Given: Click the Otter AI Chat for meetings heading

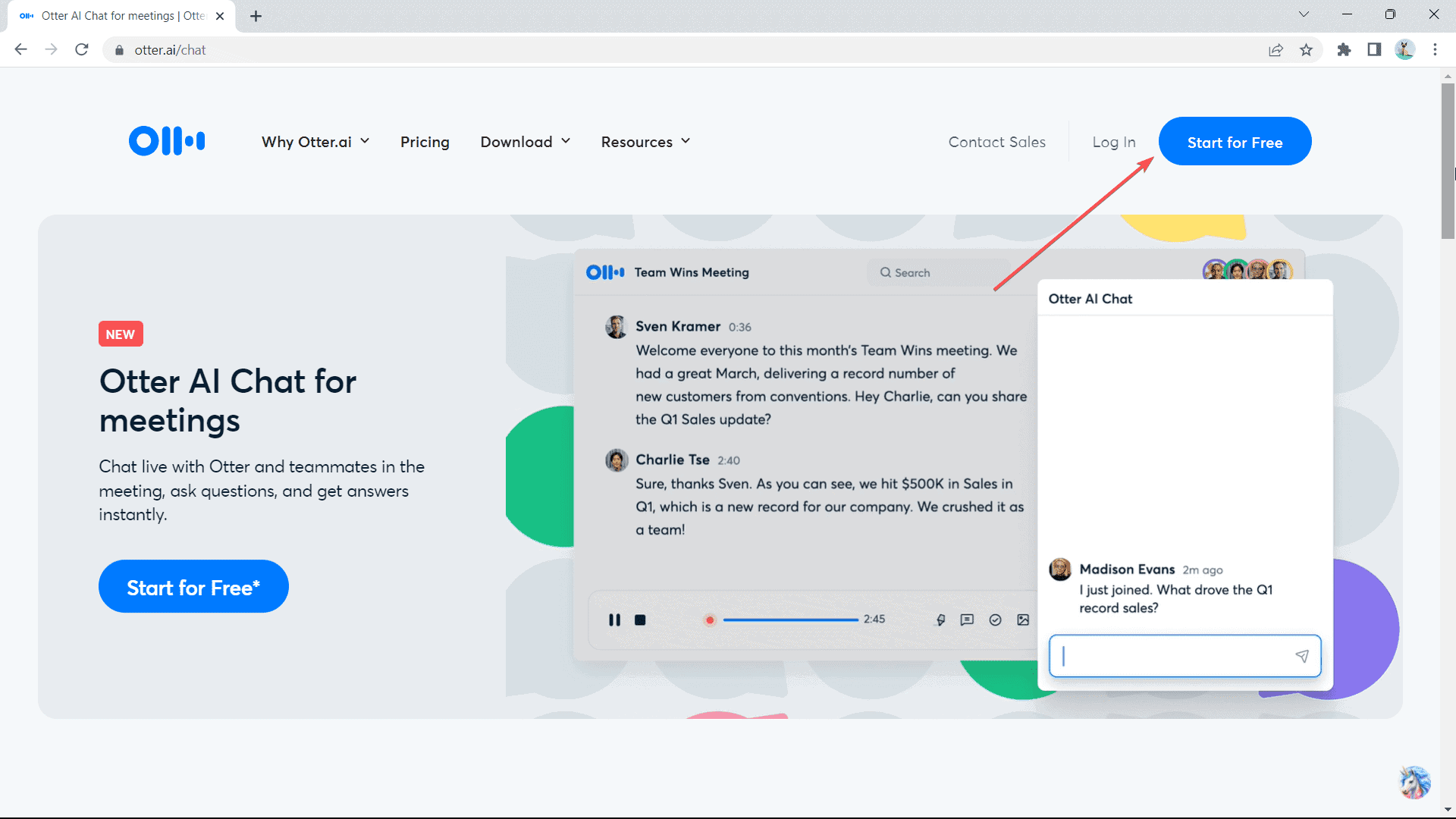Looking at the screenshot, I should [227, 400].
